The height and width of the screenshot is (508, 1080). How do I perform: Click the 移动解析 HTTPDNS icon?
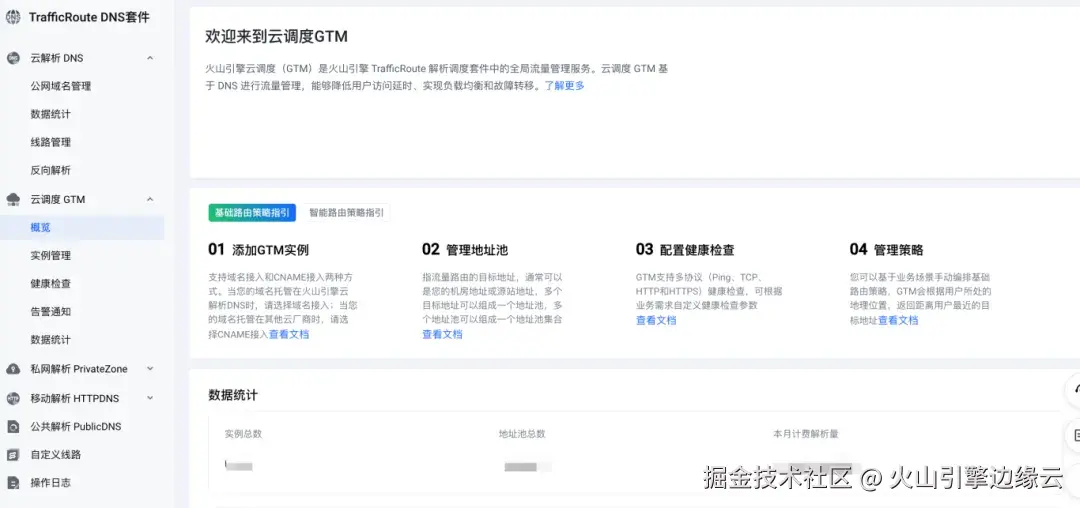point(13,398)
